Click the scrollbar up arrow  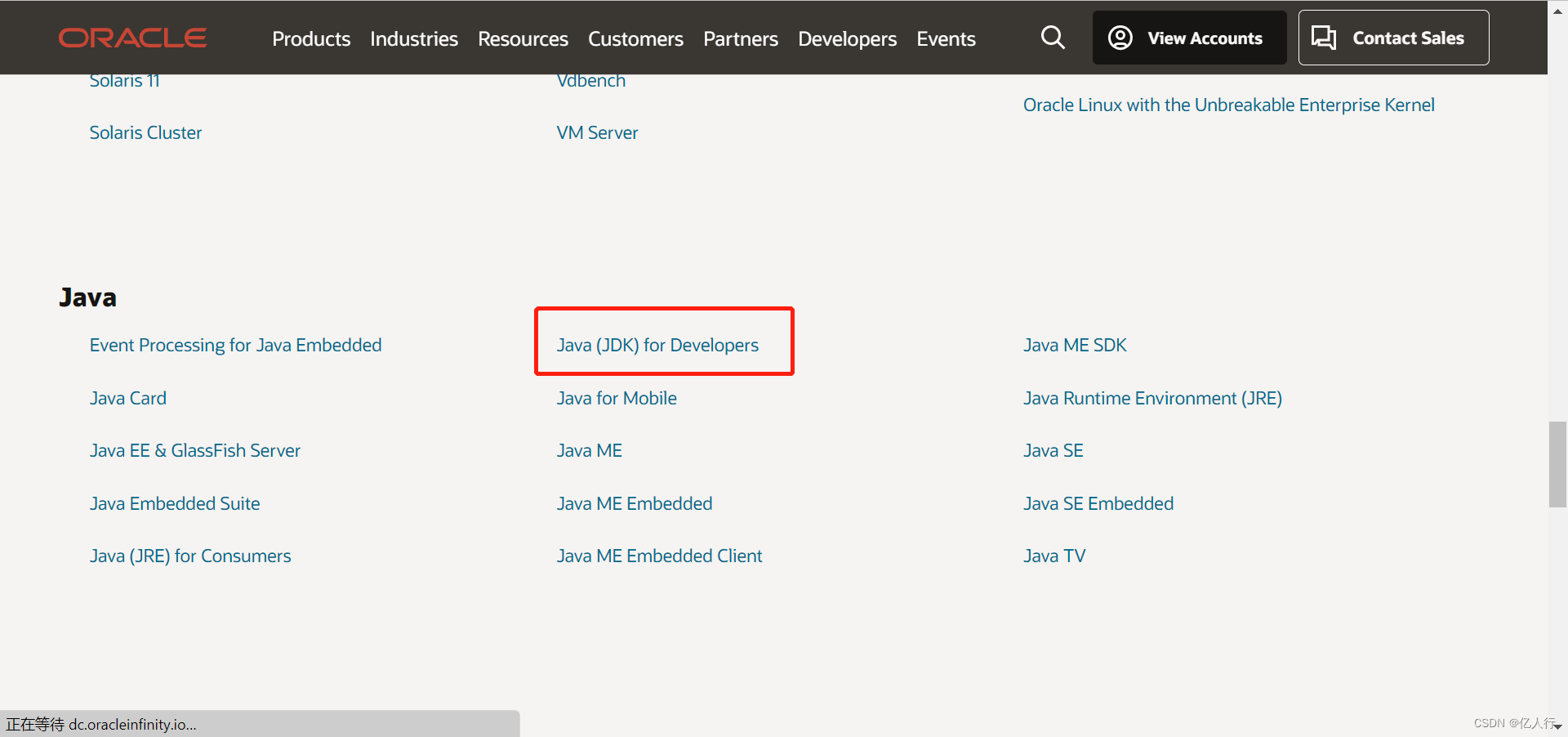pos(1557,11)
